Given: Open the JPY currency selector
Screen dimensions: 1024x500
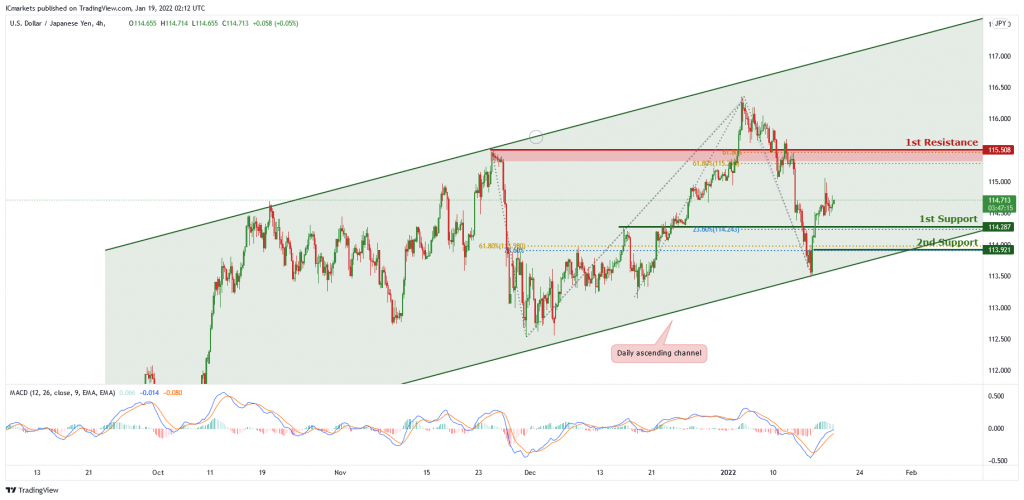Looking at the screenshot, I should click(x=1000, y=23).
